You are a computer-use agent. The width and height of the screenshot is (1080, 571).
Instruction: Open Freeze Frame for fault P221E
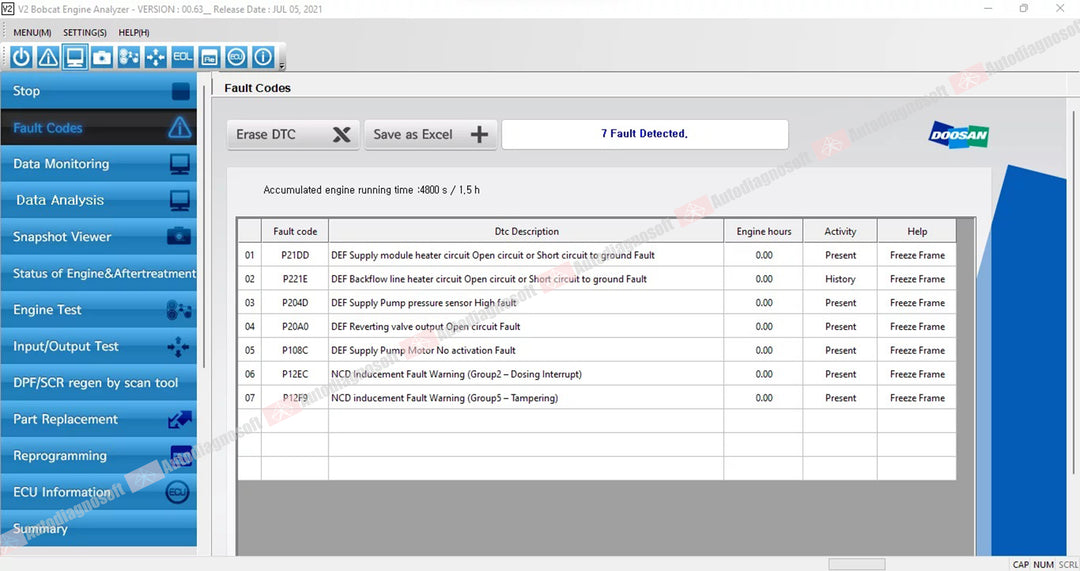click(x=917, y=279)
